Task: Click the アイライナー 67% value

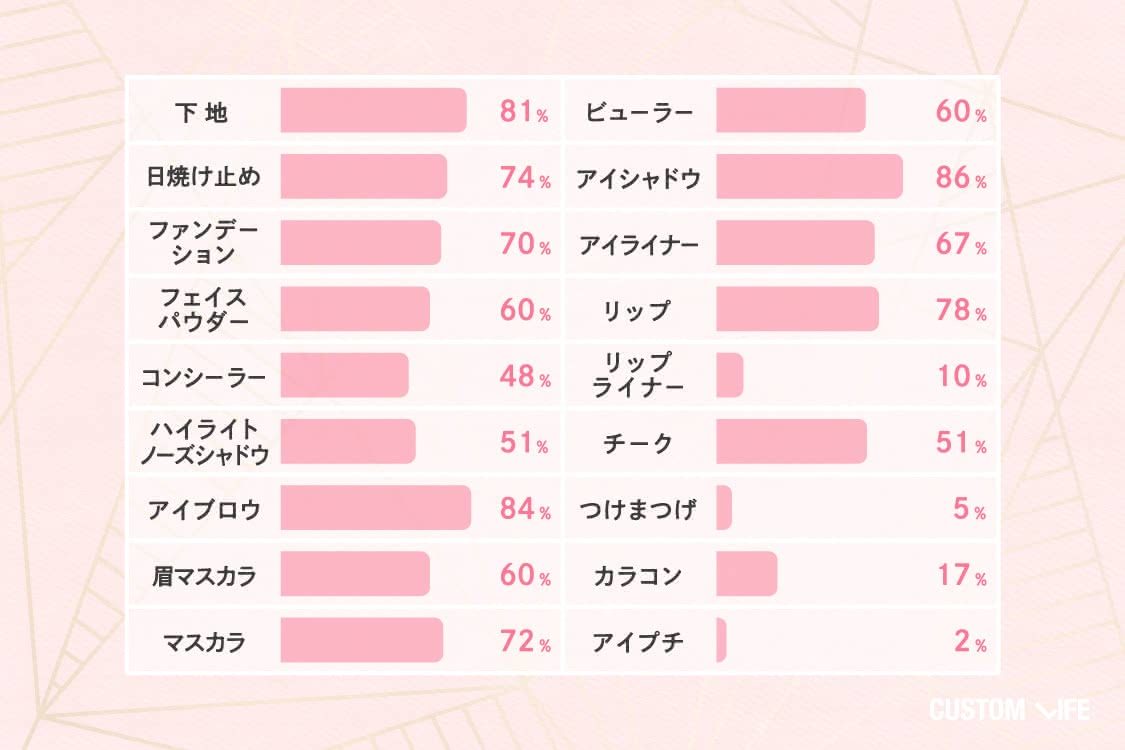Action: 961,244
